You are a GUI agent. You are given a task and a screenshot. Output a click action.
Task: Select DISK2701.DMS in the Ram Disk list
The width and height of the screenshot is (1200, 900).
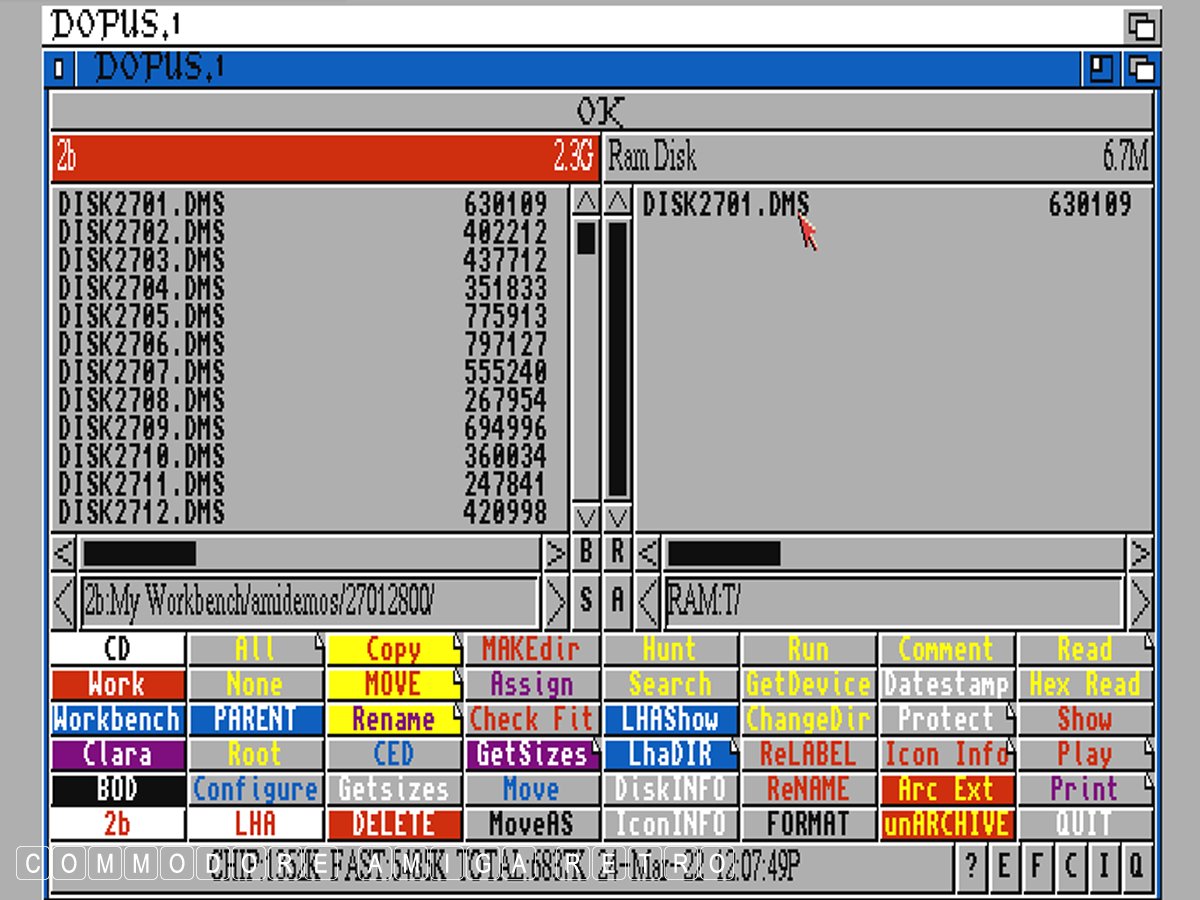(x=725, y=206)
